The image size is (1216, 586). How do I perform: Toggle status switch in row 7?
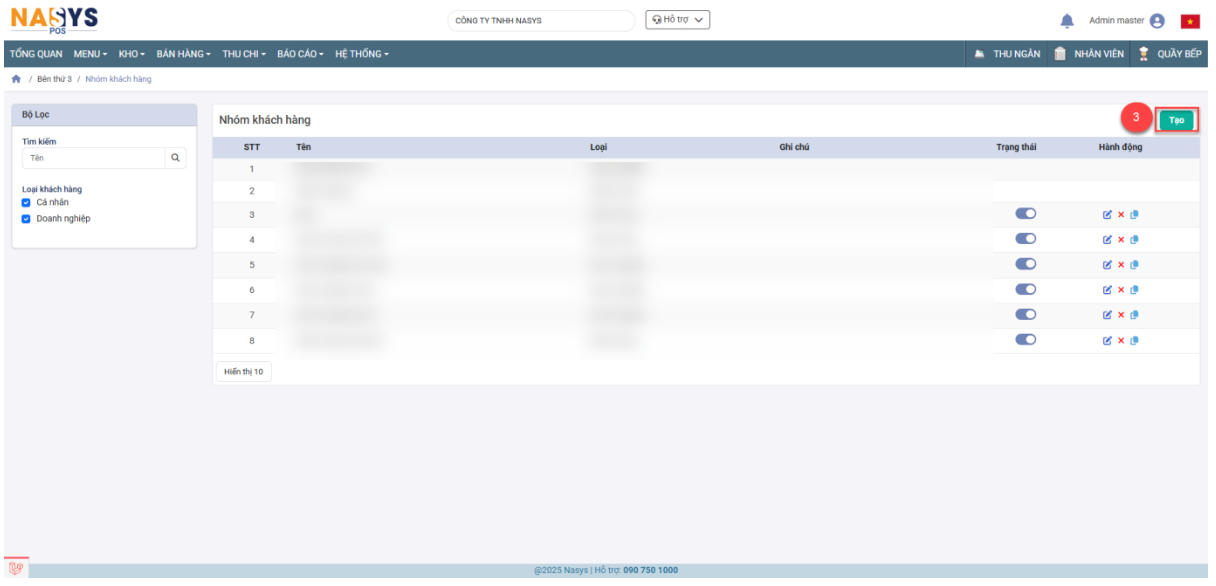[x=1025, y=313]
